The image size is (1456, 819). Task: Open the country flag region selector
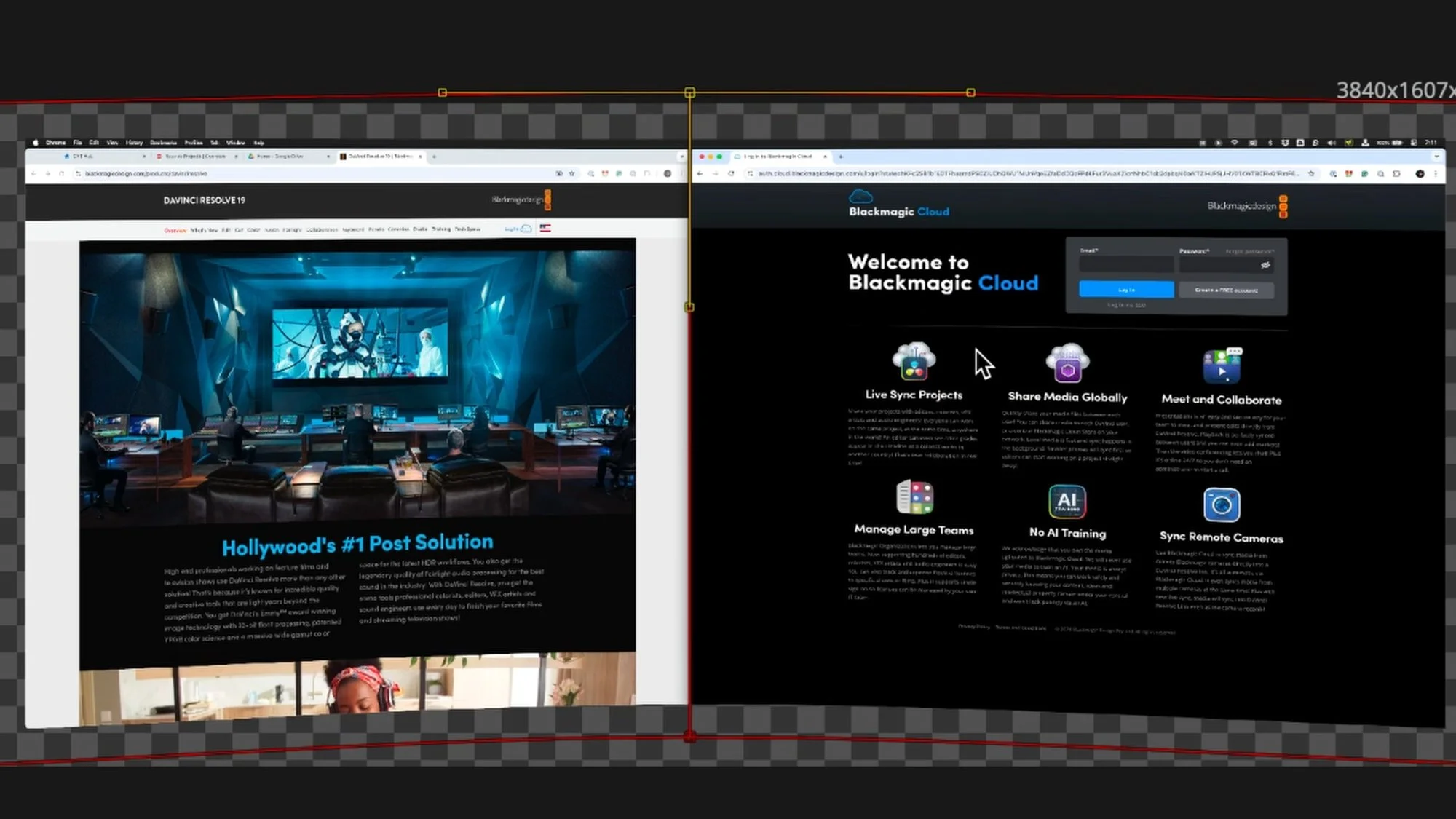click(x=545, y=229)
